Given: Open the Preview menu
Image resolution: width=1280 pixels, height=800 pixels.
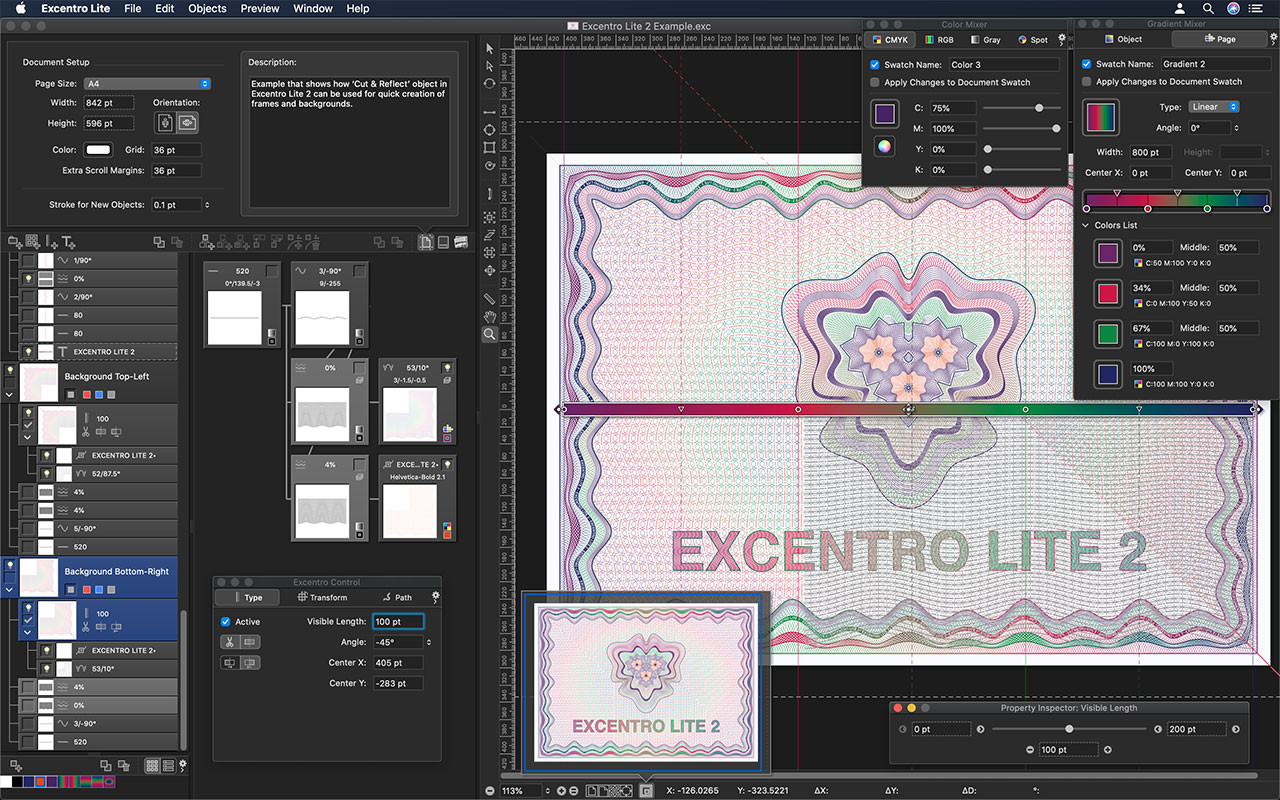Looking at the screenshot, I should [260, 8].
